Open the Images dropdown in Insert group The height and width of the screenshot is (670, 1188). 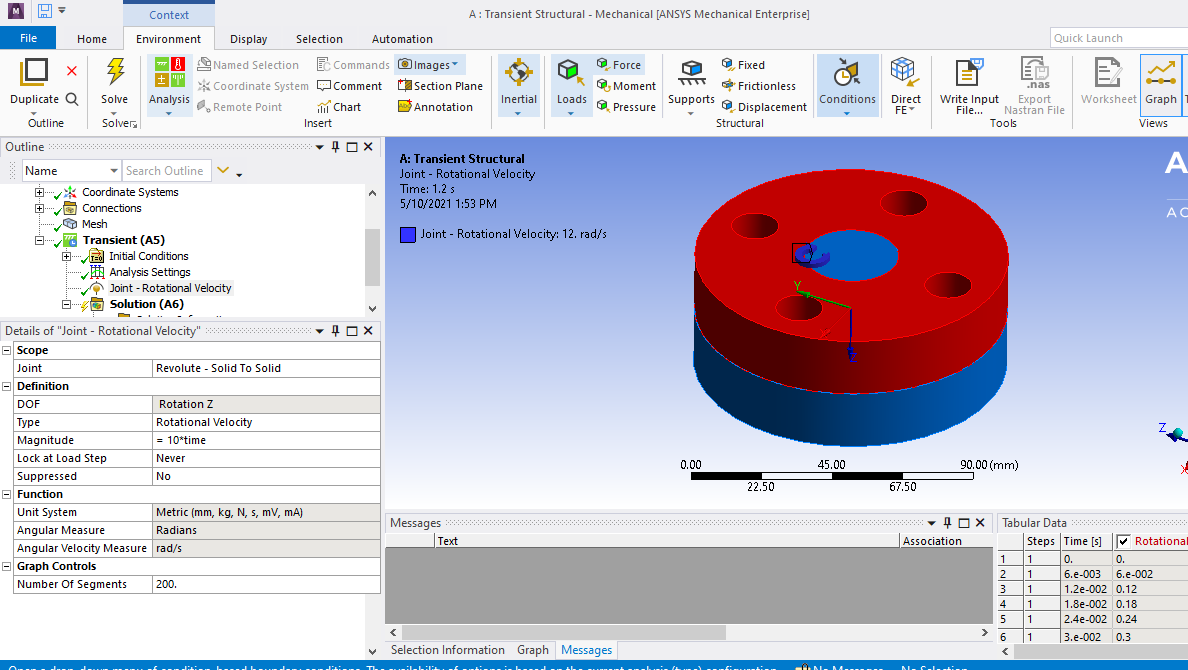[x=431, y=65]
